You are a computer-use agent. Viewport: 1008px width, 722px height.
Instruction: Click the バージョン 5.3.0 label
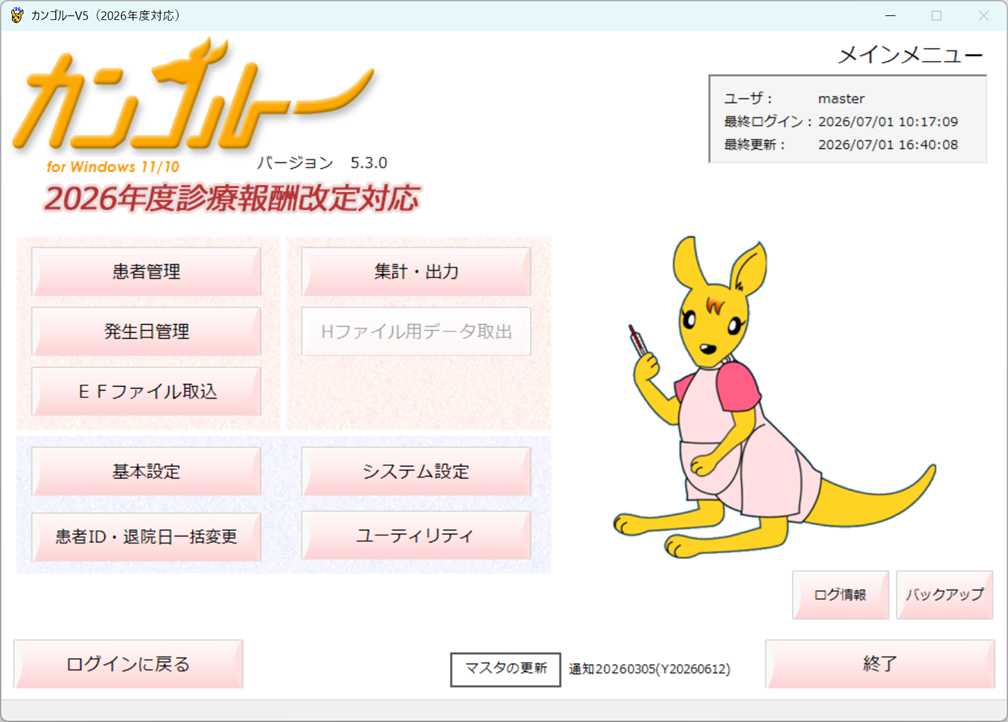(x=322, y=163)
